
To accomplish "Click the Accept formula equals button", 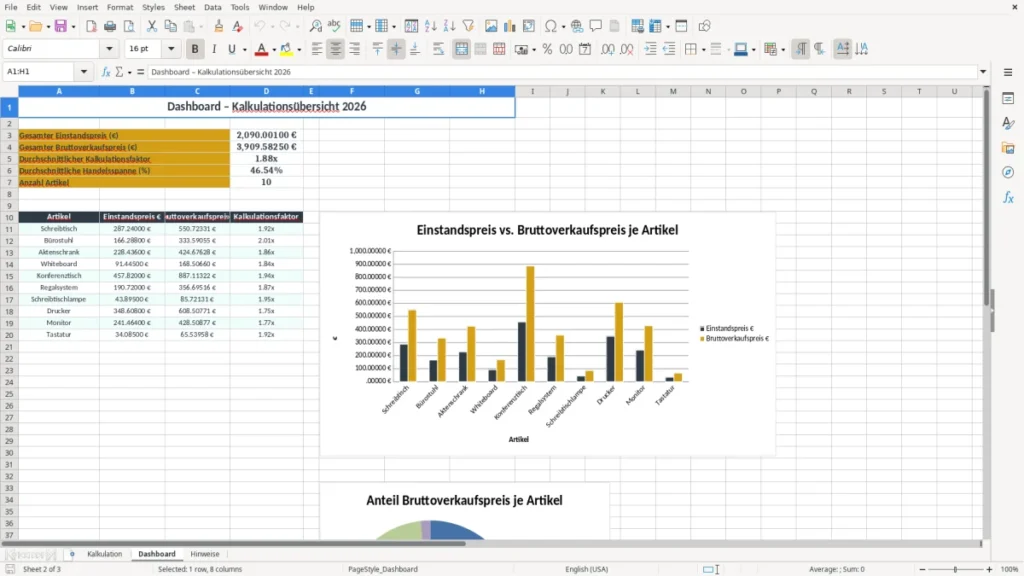I will pos(140,72).
